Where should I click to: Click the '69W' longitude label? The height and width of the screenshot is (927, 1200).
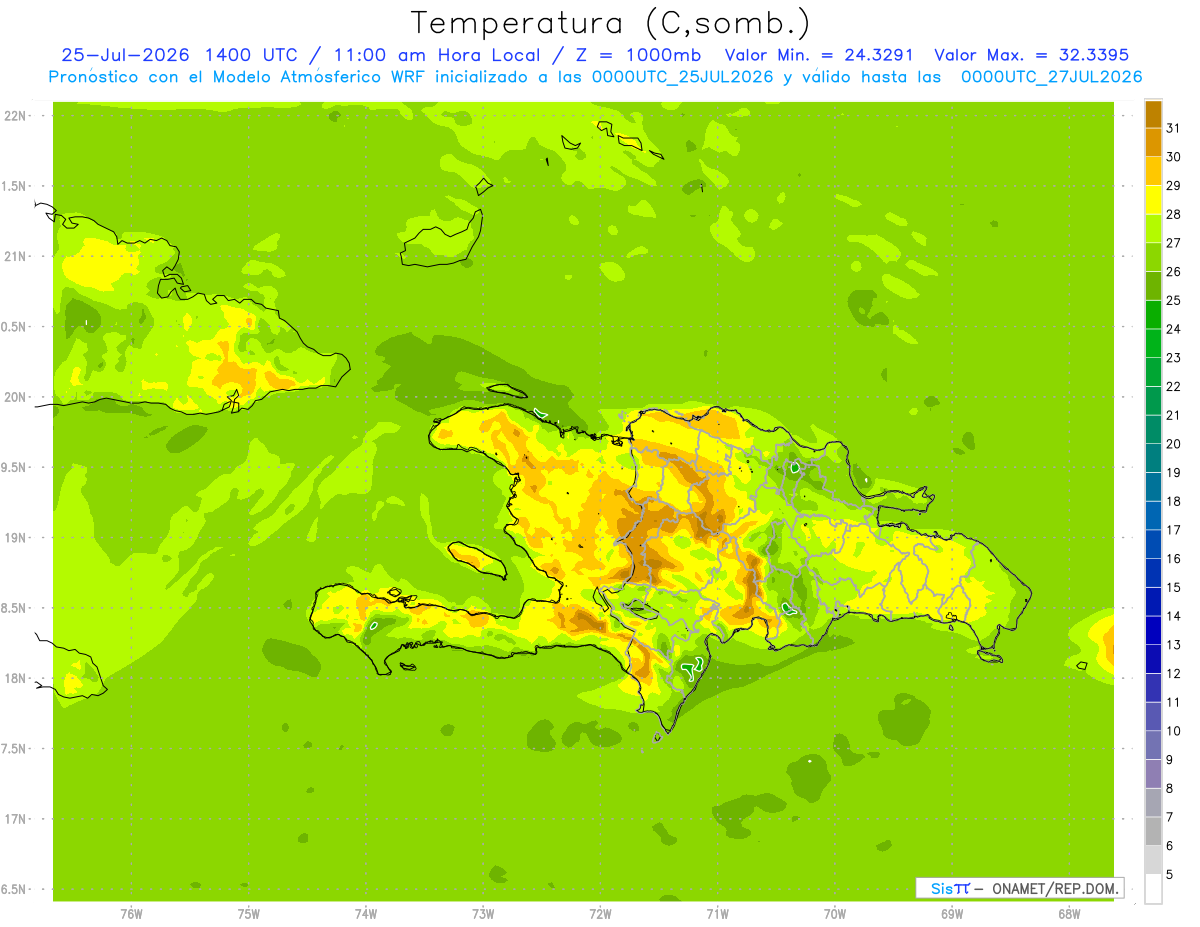[952, 914]
